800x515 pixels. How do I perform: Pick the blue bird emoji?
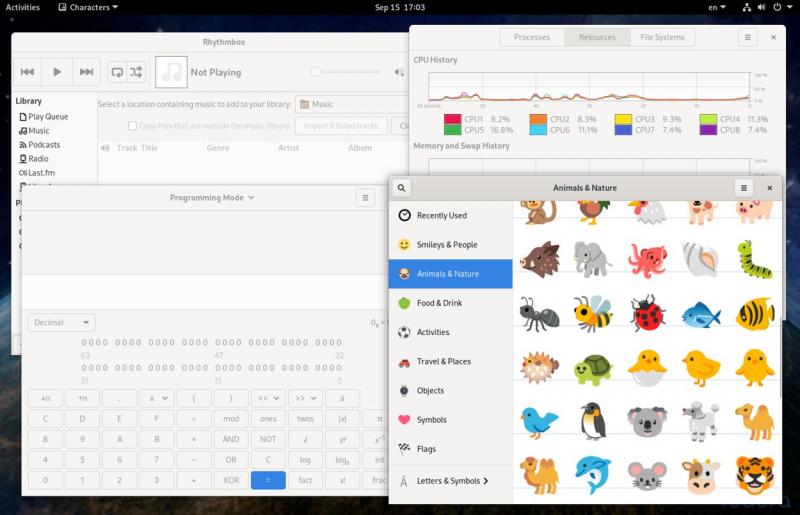coord(539,422)
